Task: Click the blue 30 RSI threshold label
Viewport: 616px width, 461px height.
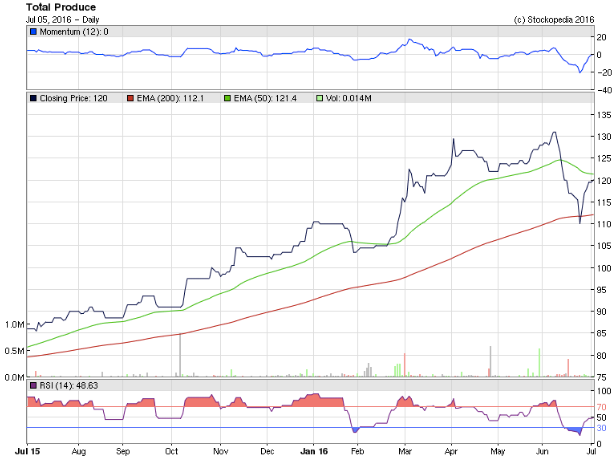Action: (601, 428)
